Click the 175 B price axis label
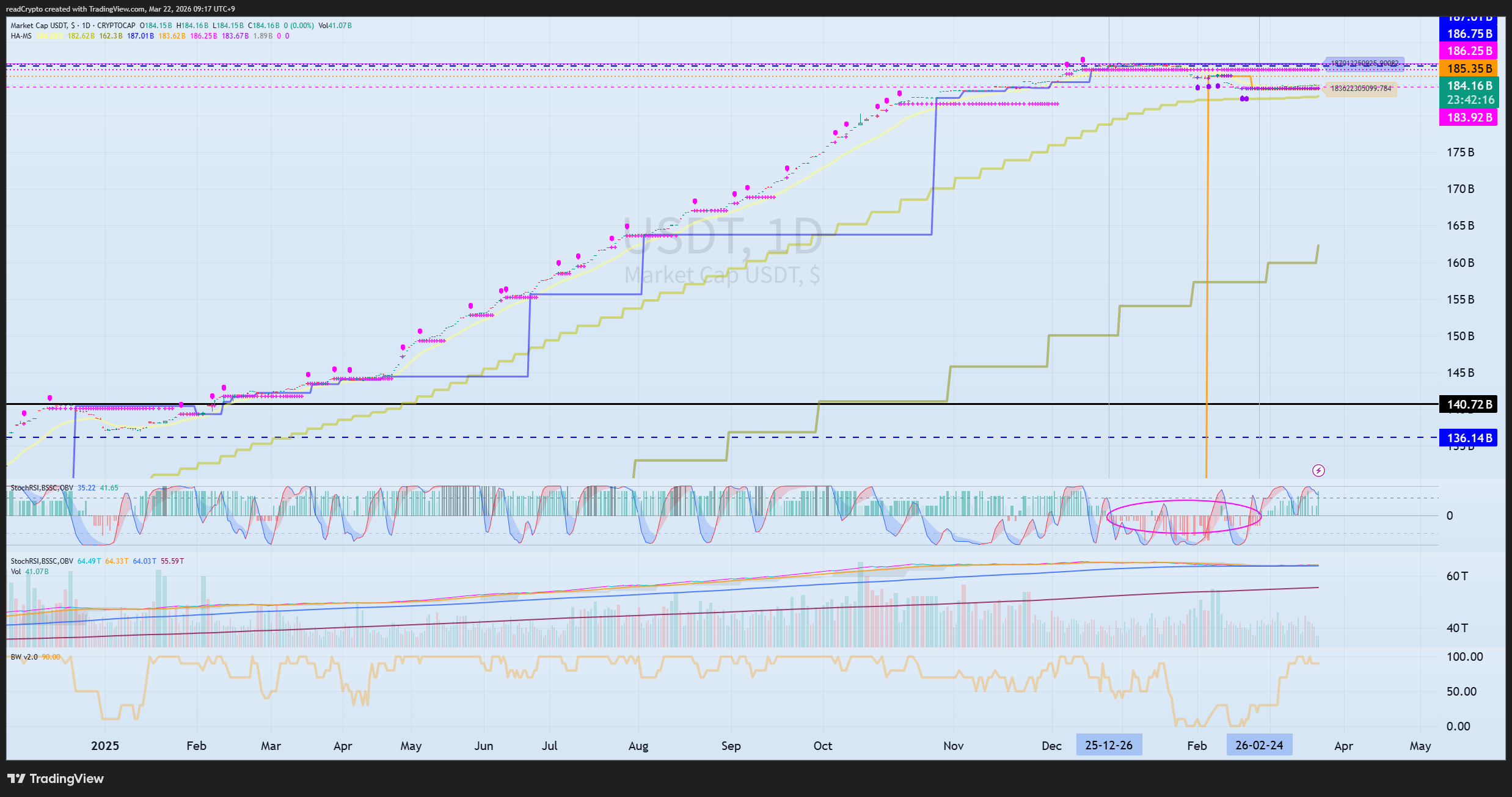The image size is (1512, 797). (x=1460, y=152)
